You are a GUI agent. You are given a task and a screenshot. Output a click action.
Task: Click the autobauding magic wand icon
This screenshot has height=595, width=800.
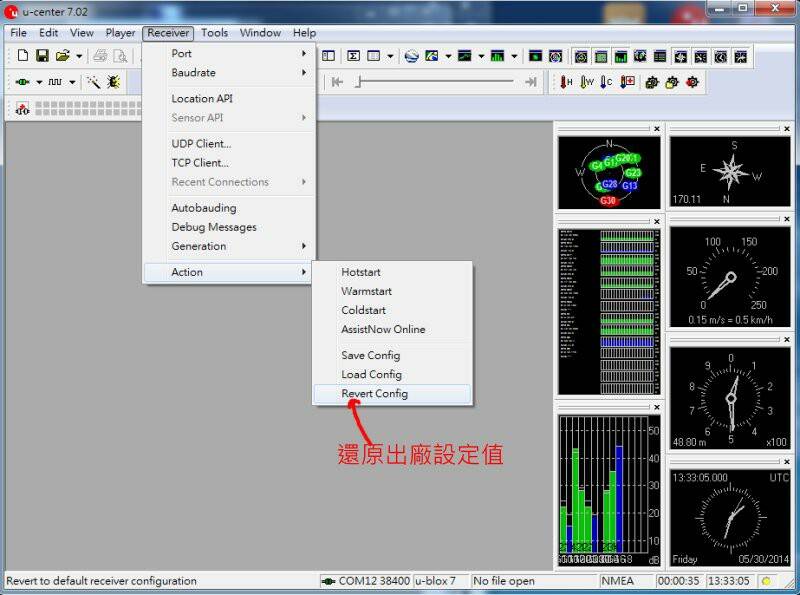(x=93, y=82)
